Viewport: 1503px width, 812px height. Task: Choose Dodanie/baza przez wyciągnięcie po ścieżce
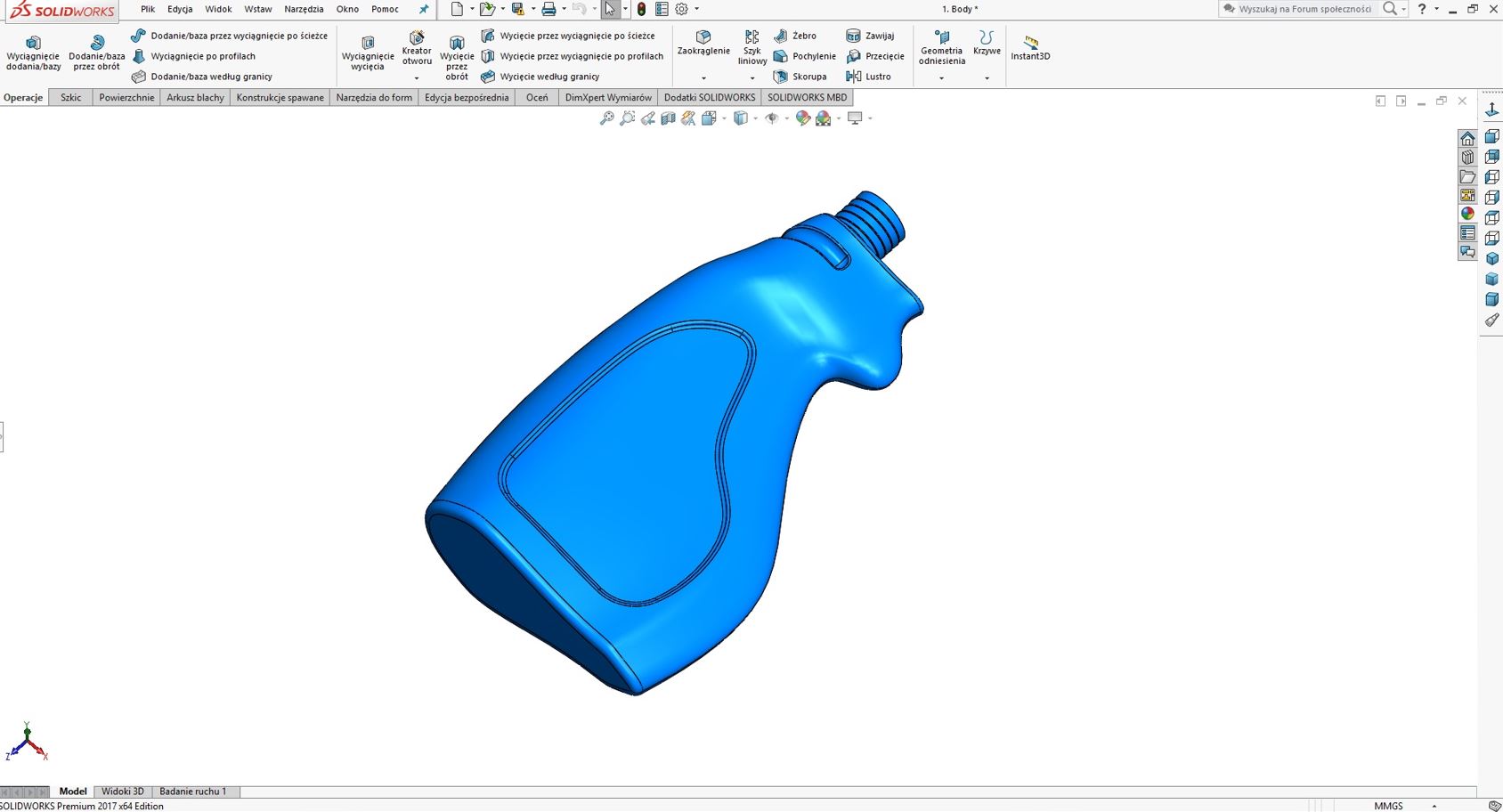(x=230, y=36)
